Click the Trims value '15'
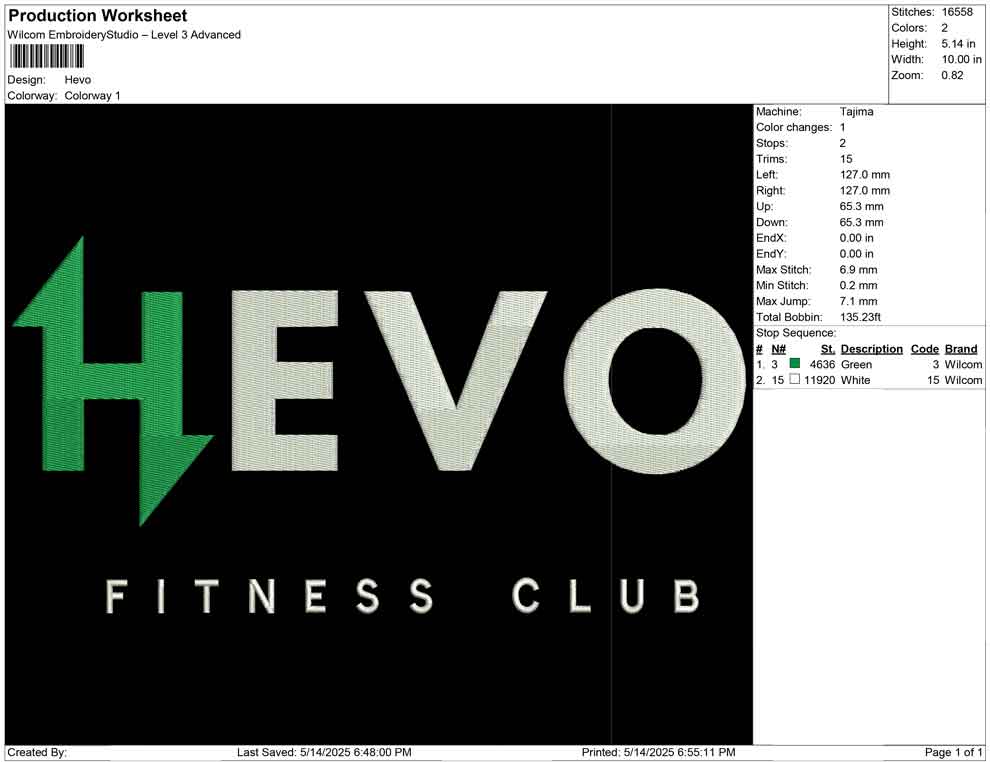This screenshot has width=990, height=762. point(846,159)
